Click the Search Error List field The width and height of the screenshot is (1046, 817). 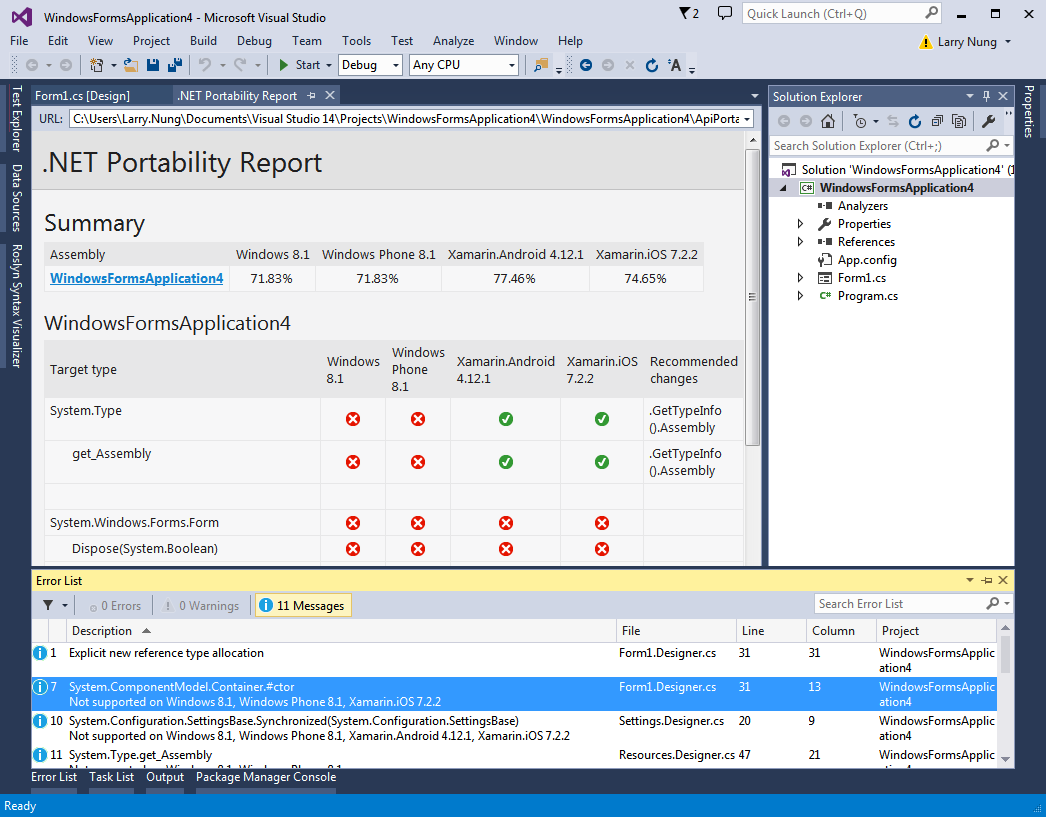(x=913, y=604)
